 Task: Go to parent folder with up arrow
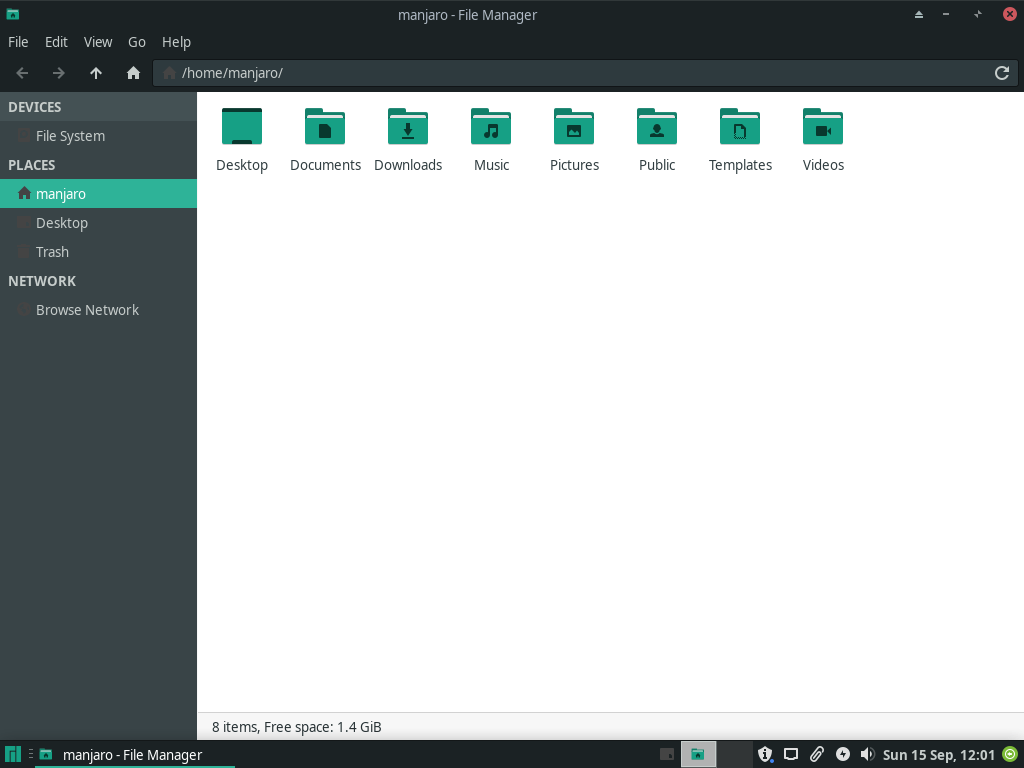(x=96, y=73)
